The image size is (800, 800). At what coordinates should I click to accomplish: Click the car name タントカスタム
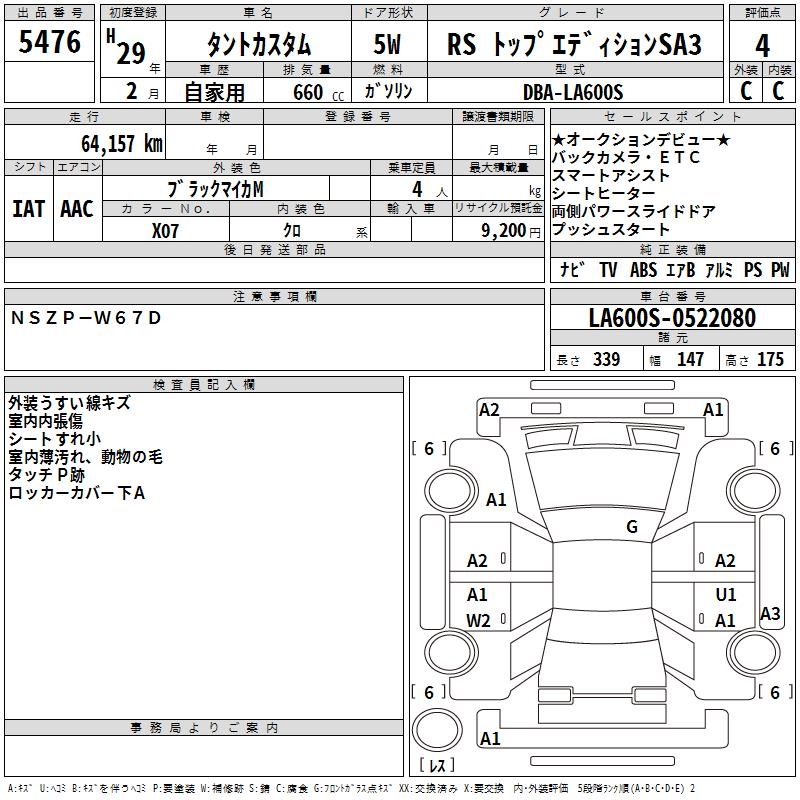pyautogui.click(x=258, y=45)
